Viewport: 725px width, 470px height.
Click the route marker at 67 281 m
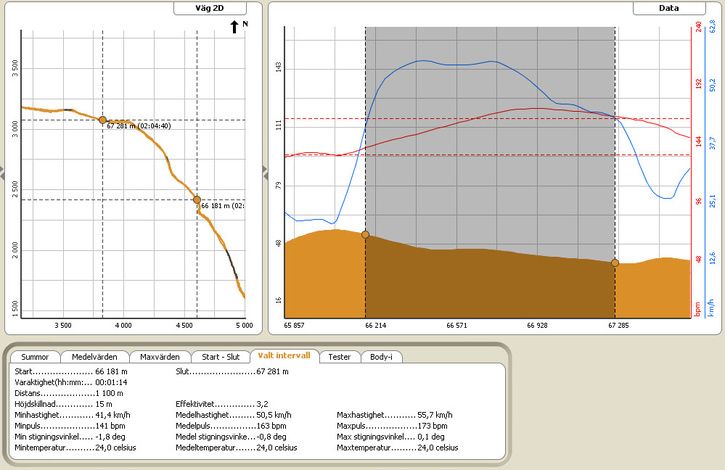pyautogui.click(x=103, y=120)
